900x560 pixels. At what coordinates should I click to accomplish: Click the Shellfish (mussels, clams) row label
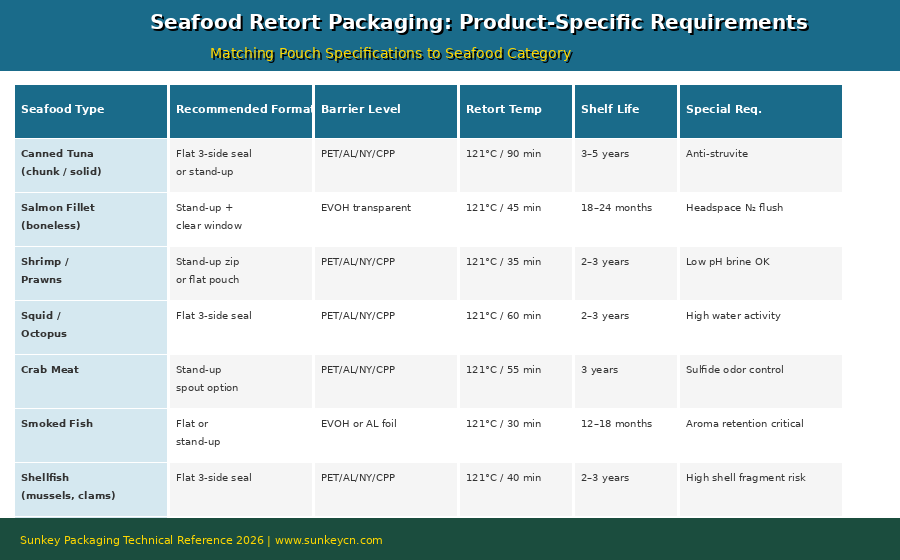[x=68, y=487]
